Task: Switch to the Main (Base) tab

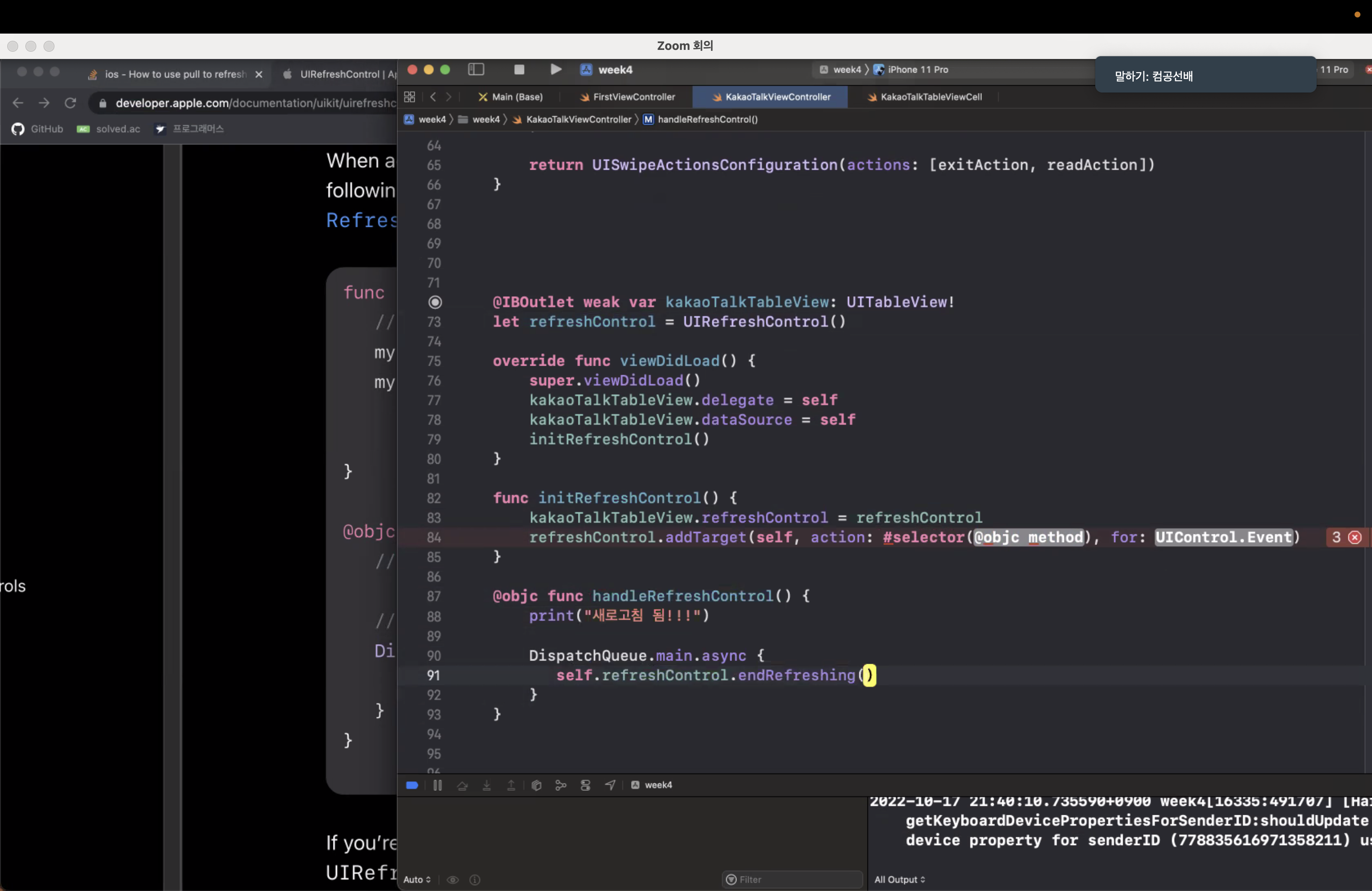Action: click(x=511, y=97)
